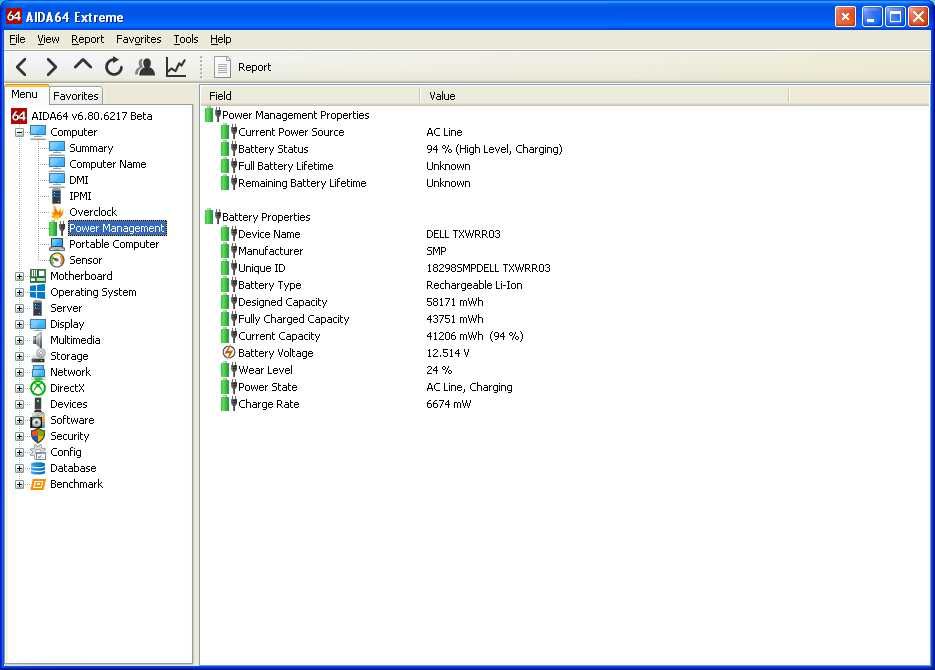Click the Security shield icon
The height and width of the screenshot is (670, 935).
[38, 436]
